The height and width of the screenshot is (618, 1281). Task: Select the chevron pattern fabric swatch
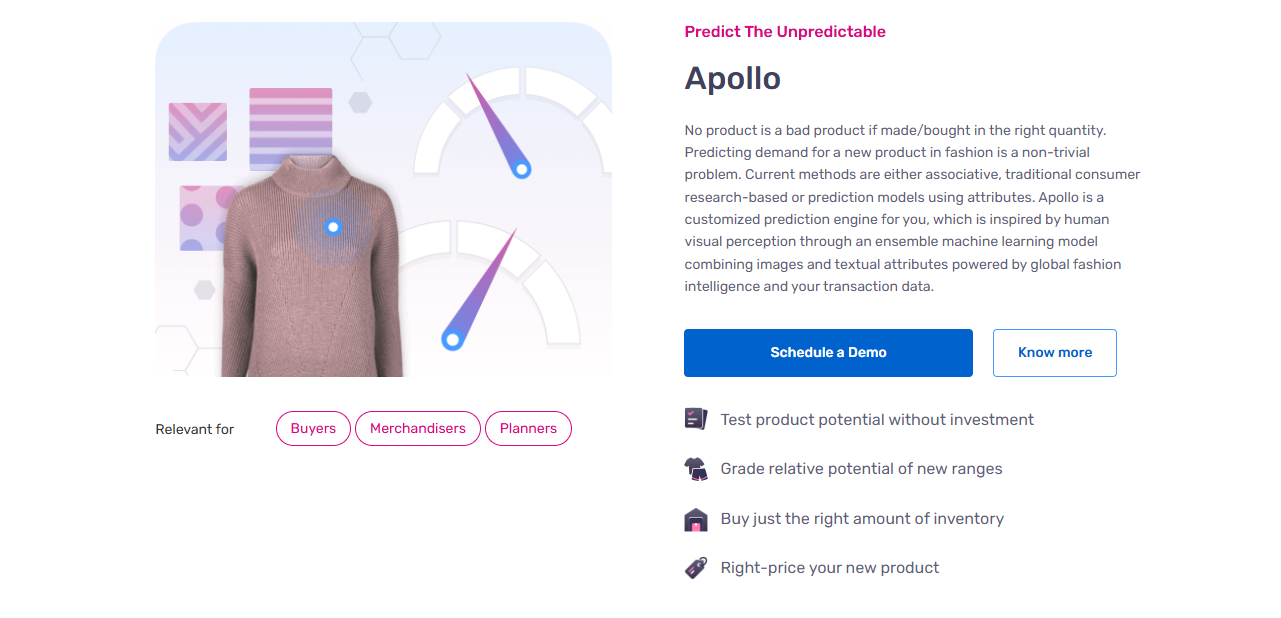point(198,132)
